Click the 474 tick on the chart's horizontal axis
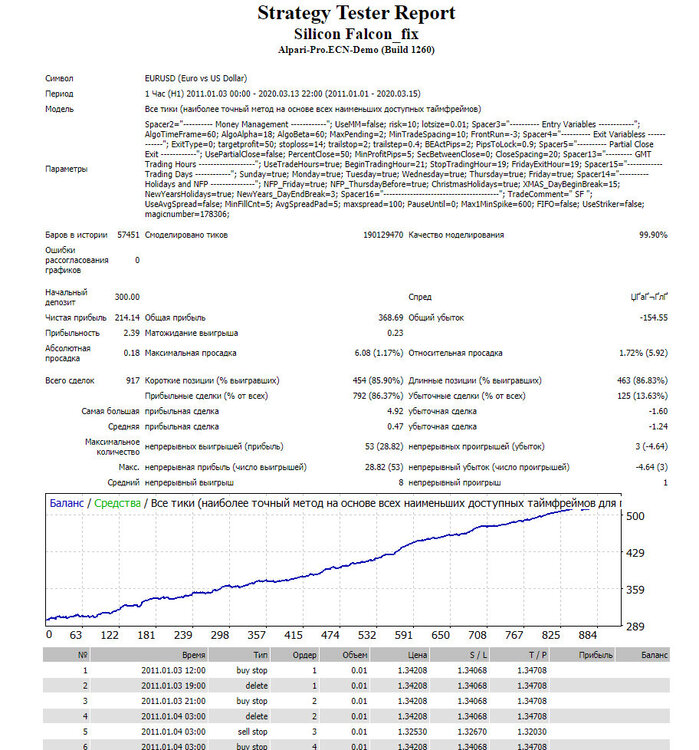This screenshot has width=699, height=750. tap(330, 635)
